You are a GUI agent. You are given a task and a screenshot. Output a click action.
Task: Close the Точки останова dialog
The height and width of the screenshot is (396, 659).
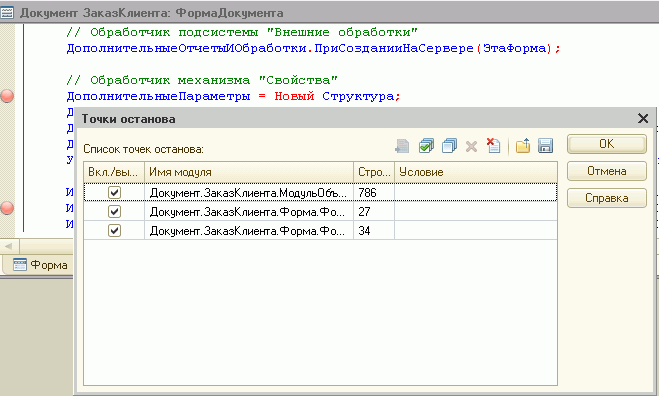[643, 119]
